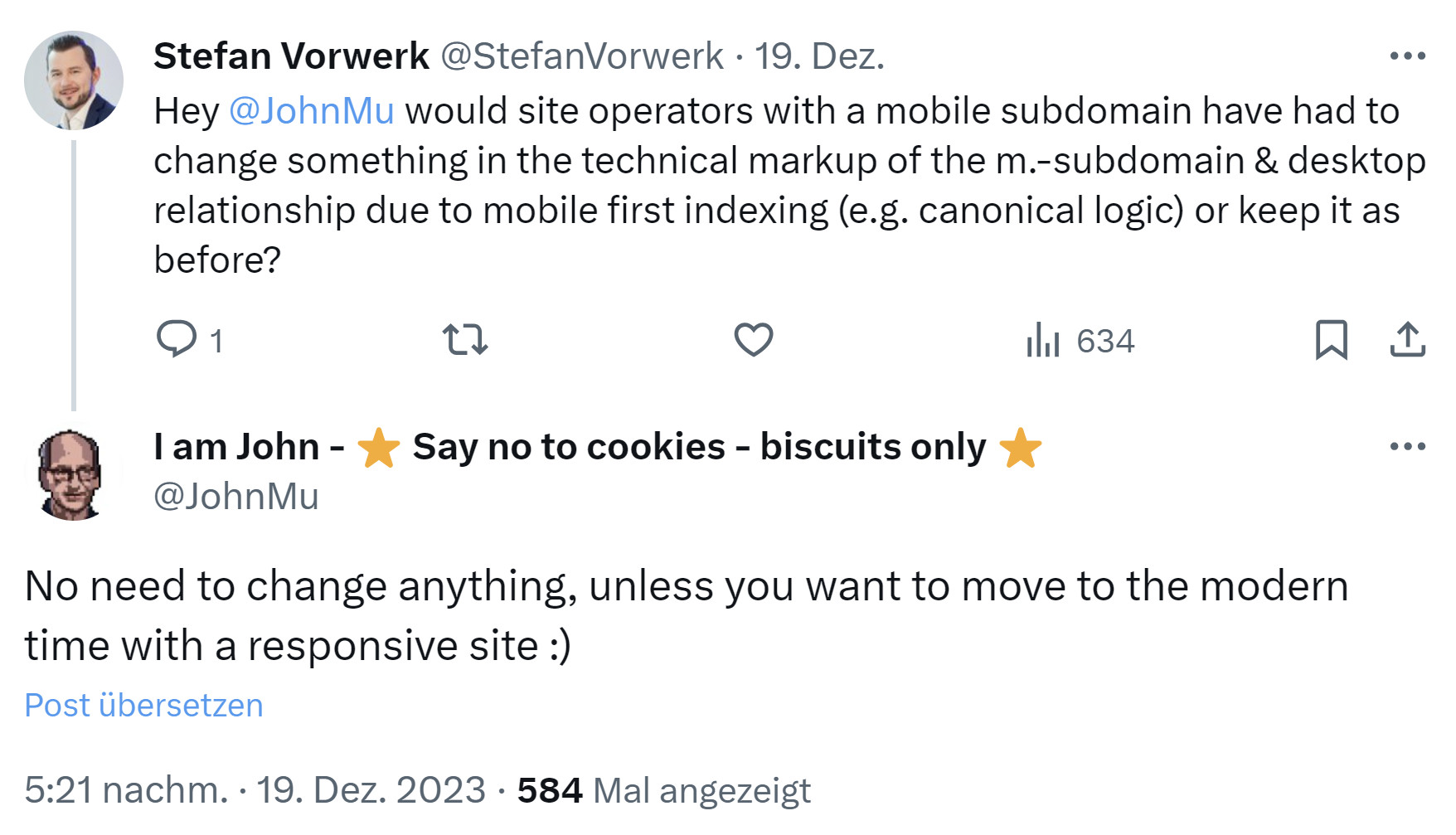Repost Stefan Vorwerk's tweet via retweet icon
Image resolution: width=1456 pixels, height=835 pixels.
click(466, 340)
